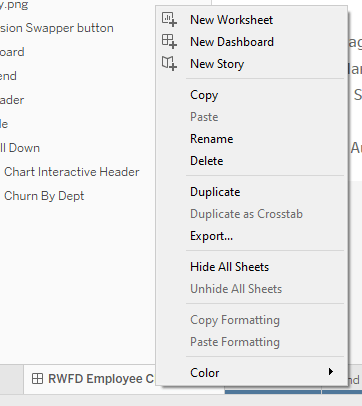The image size is (362, 406).
Task: Click the New Dashboard grid icon
Action: coord(169,41)
